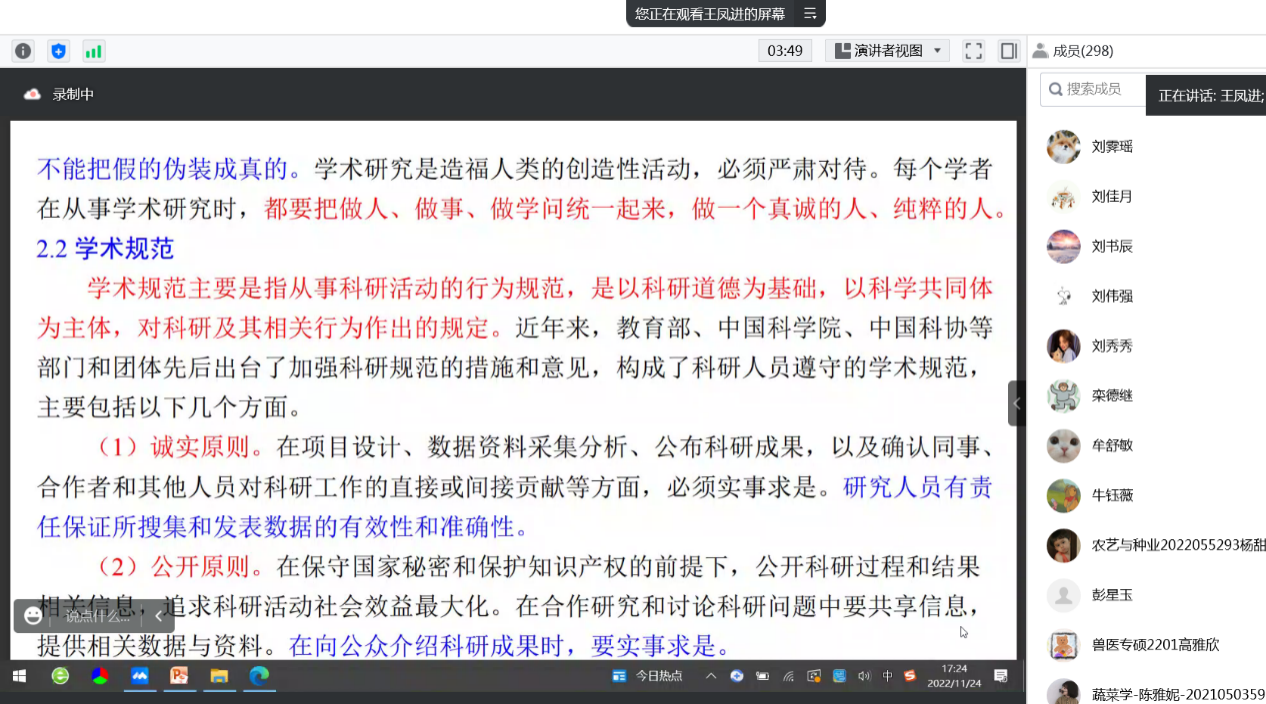Toggle the sidebar panel visibility
The image size is (1266, 704).
click(x=1008, y=50)
